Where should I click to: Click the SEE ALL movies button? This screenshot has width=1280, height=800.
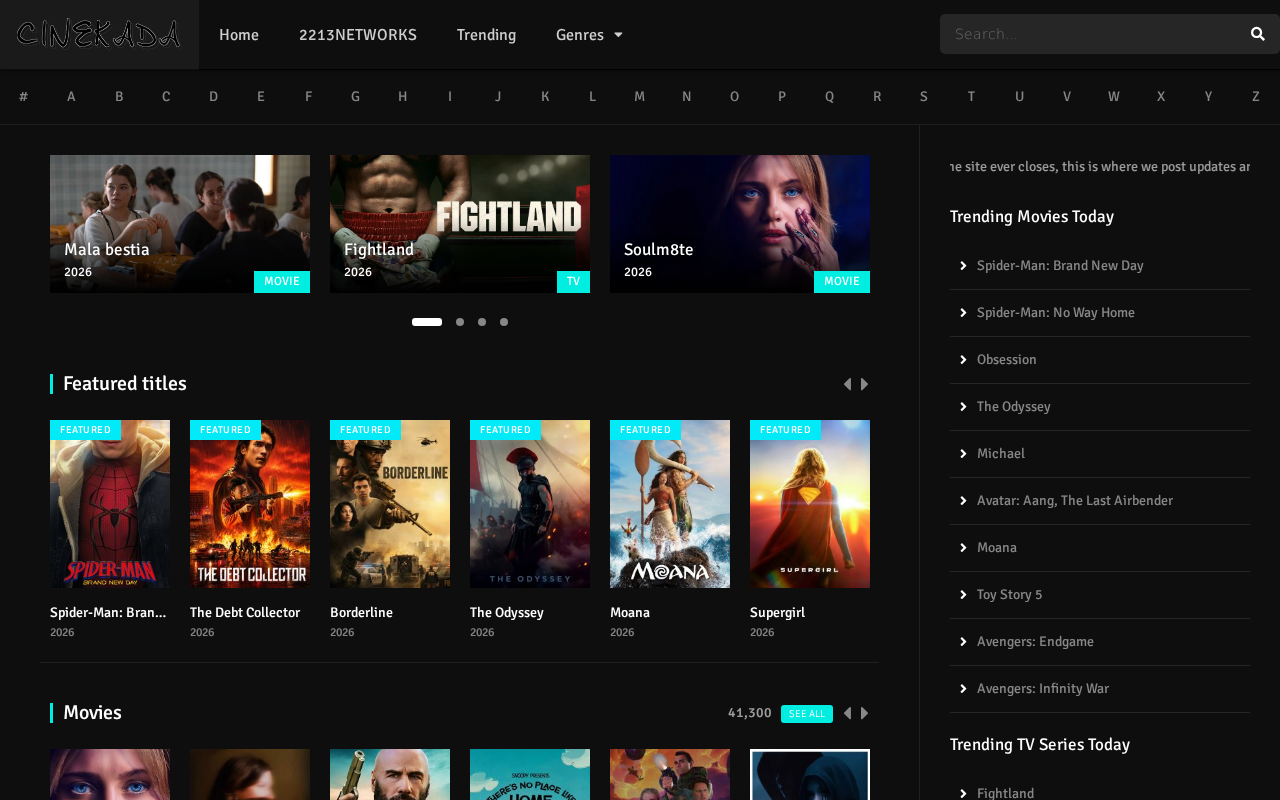(x=807, y=714)
